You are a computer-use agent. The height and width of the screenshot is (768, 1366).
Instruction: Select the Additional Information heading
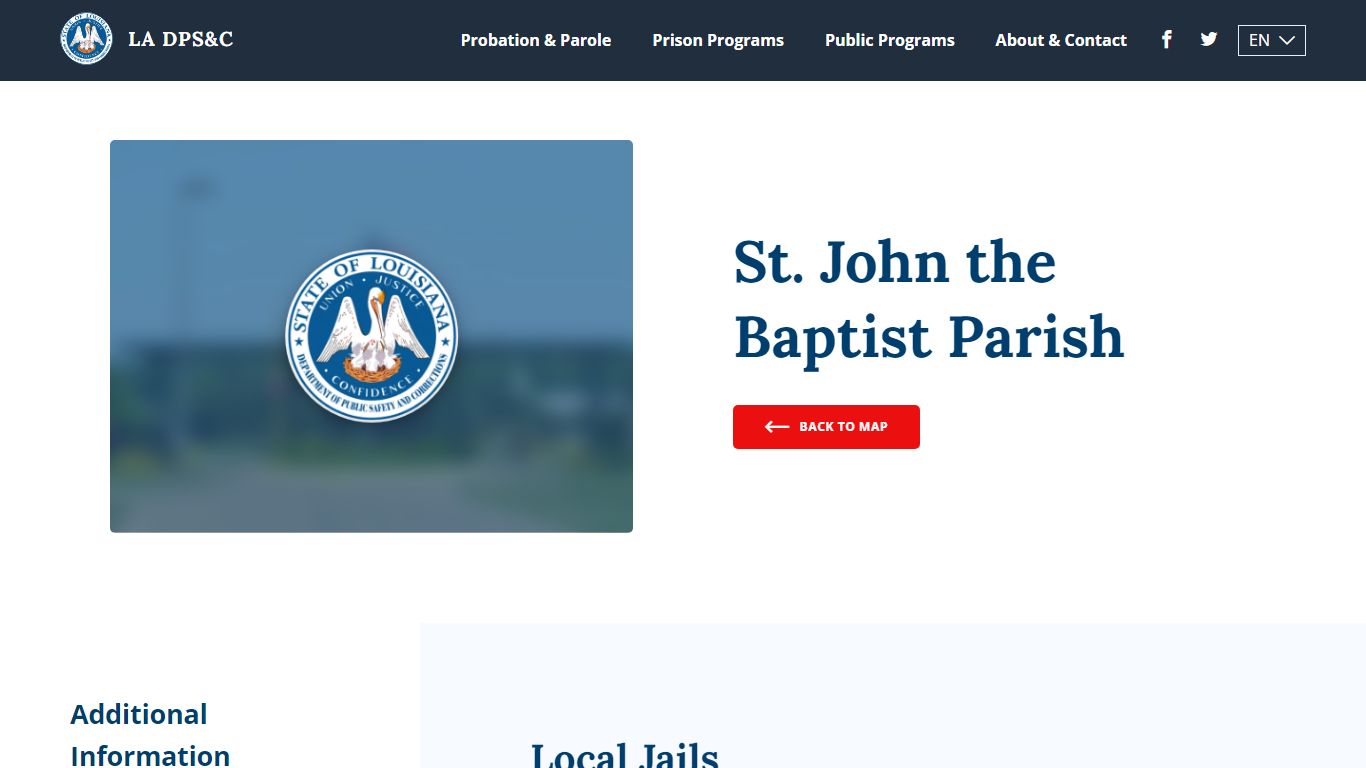pos(150,735)
